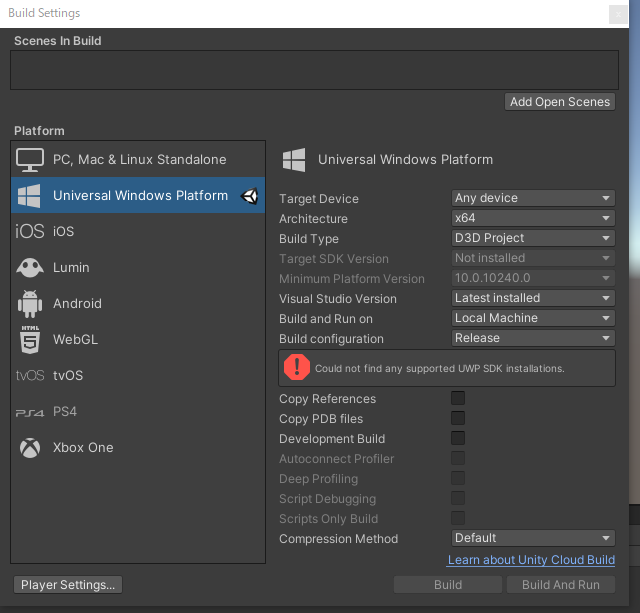
Task: Select the Android robot icon
Action: (x=30, y=304)
